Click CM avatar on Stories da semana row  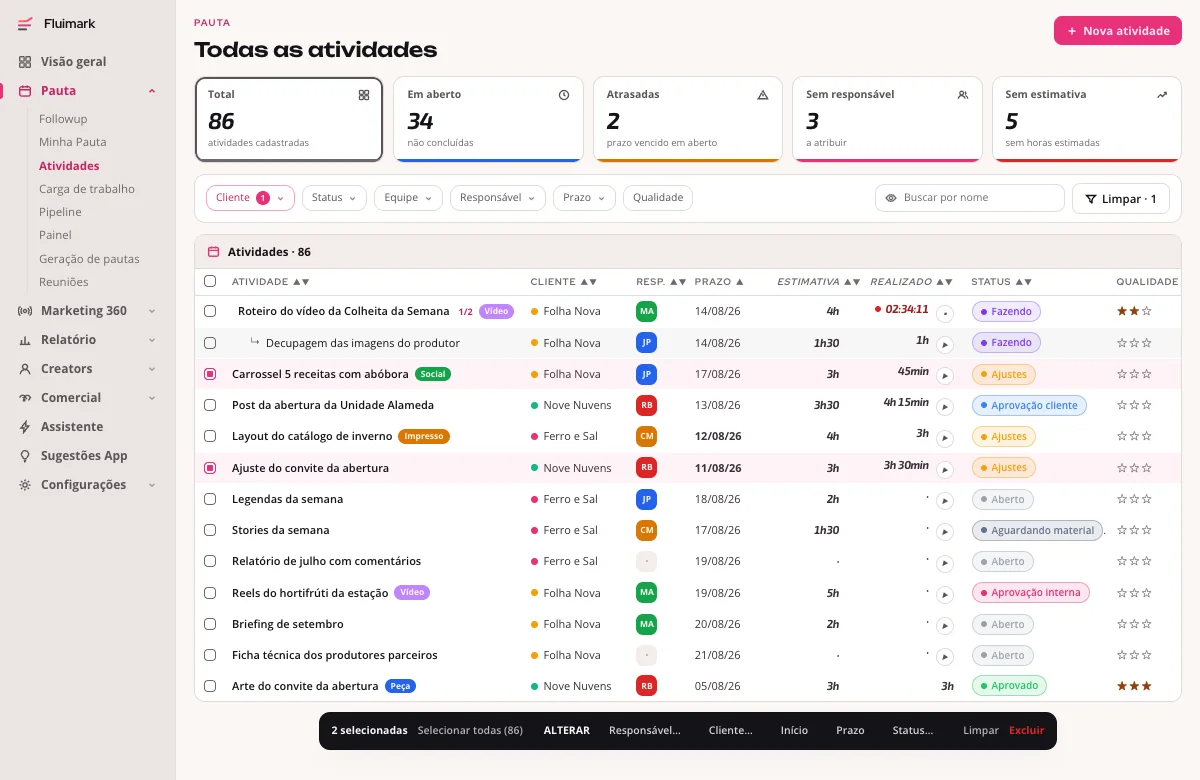[646, 530]
